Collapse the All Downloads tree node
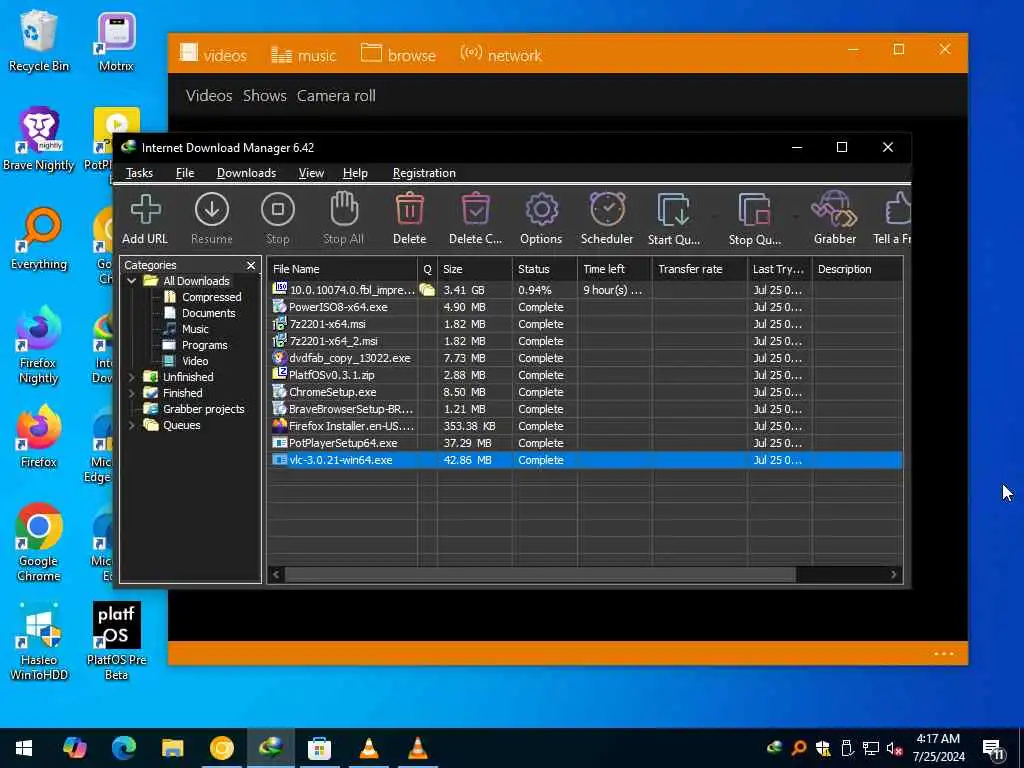 pos(132,281)
